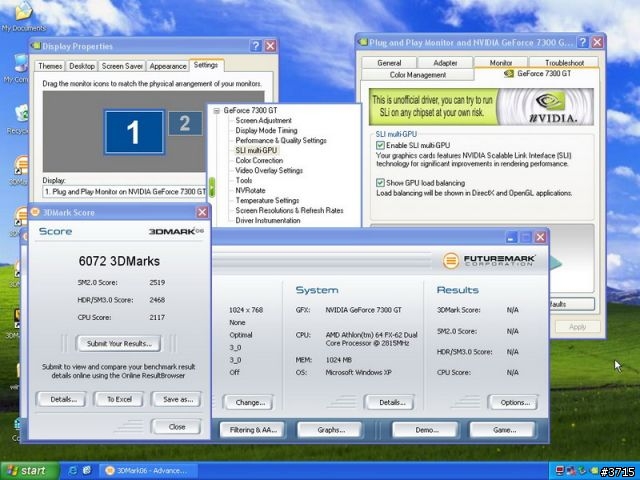Launch the Game button
This screenshot has width=640, height=480.
click(503, 430)
